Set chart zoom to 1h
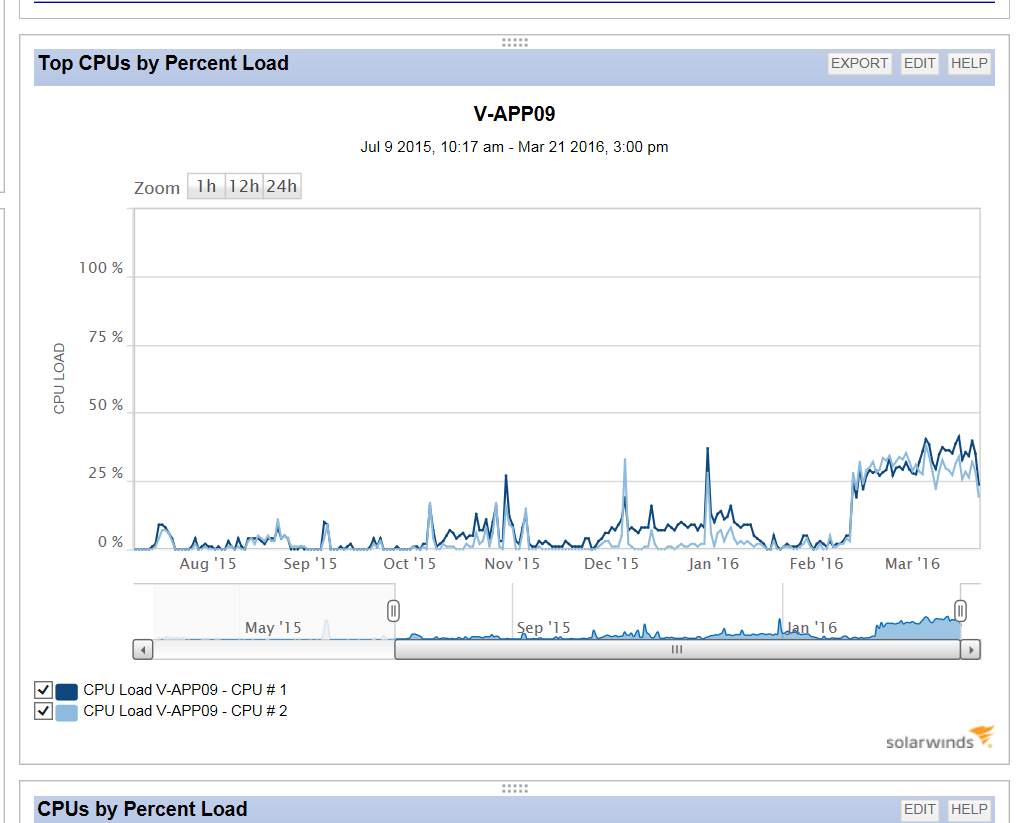The width and height of the screenshot is (1018, 823). [x=206, y=186]
